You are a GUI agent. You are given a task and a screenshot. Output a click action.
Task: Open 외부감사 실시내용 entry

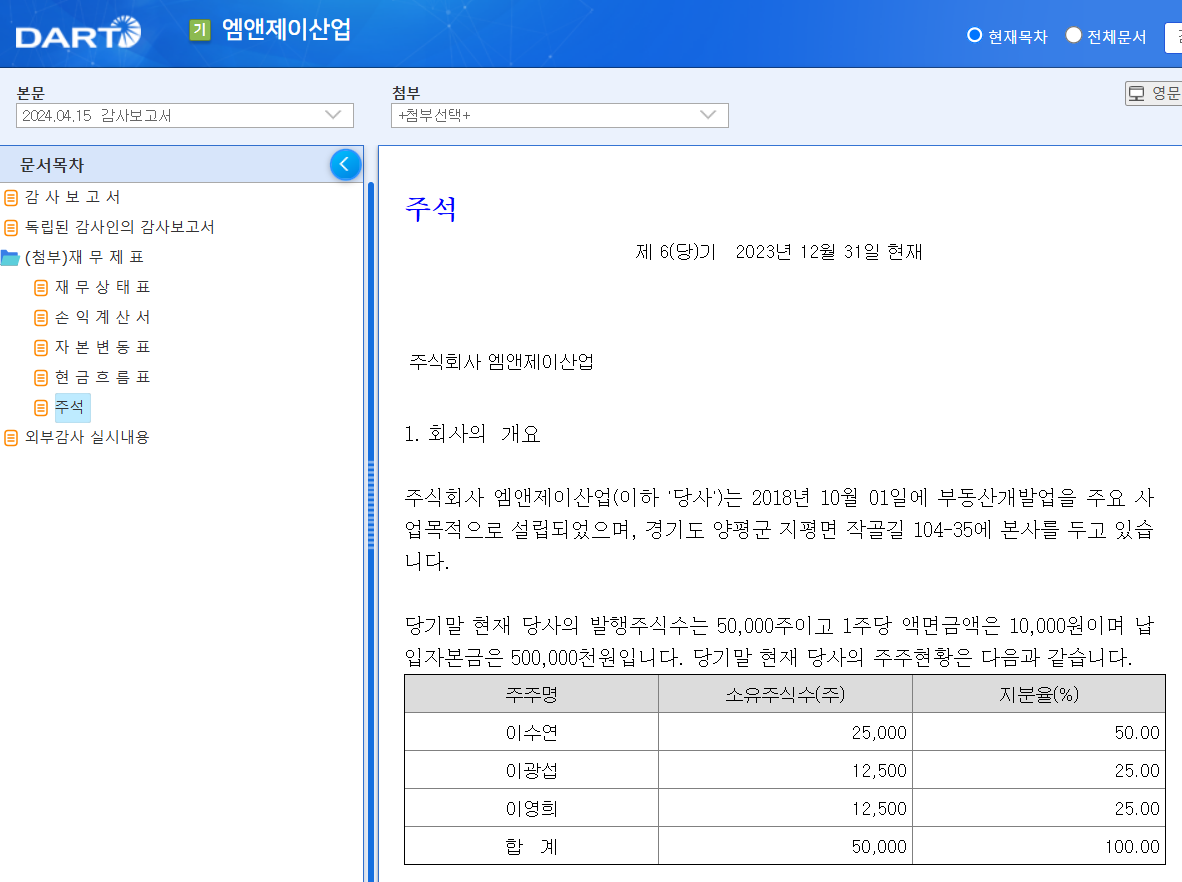pyautogui.click(x=87, y=437)
